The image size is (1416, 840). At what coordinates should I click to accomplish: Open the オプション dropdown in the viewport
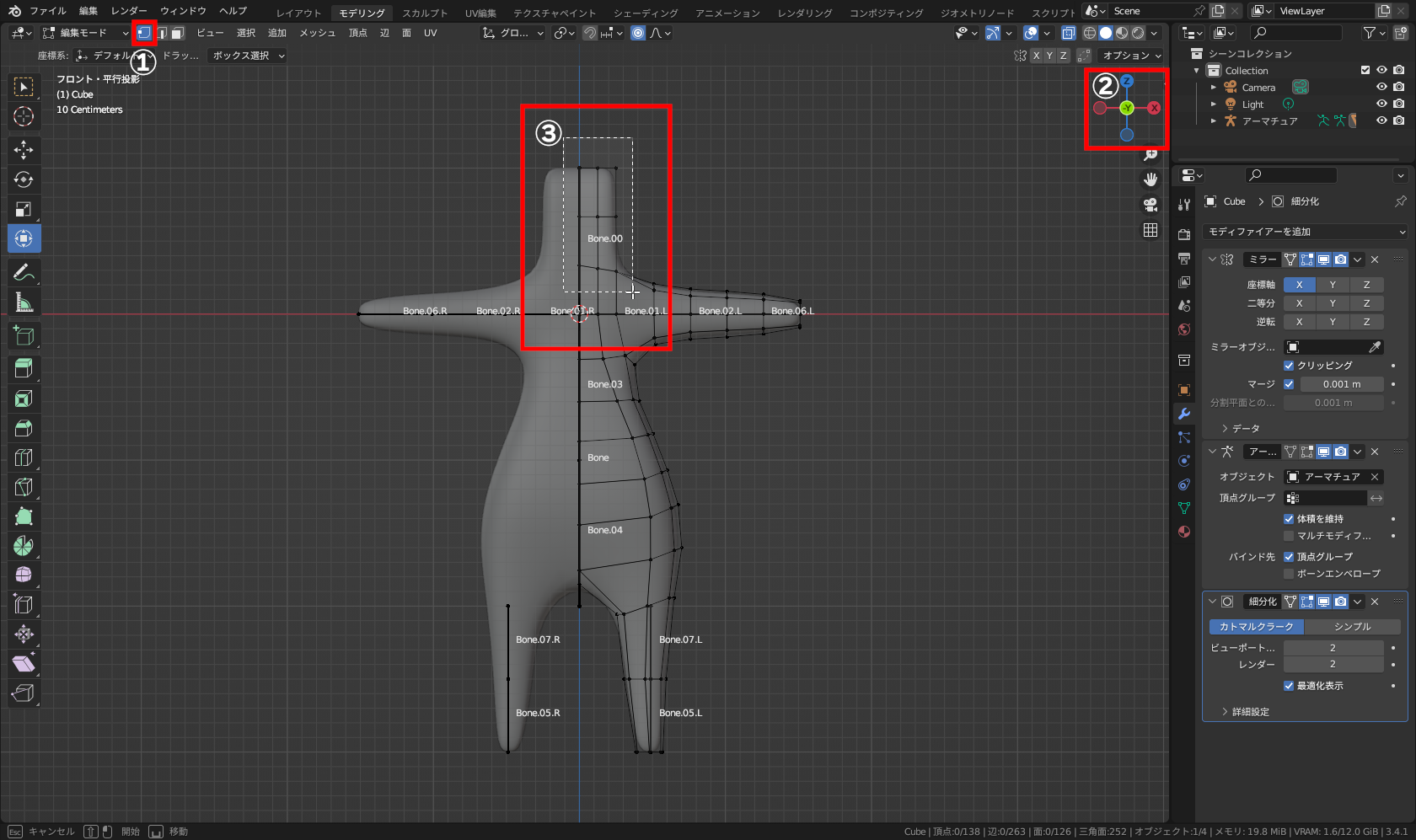click(x=1132, y=56)
